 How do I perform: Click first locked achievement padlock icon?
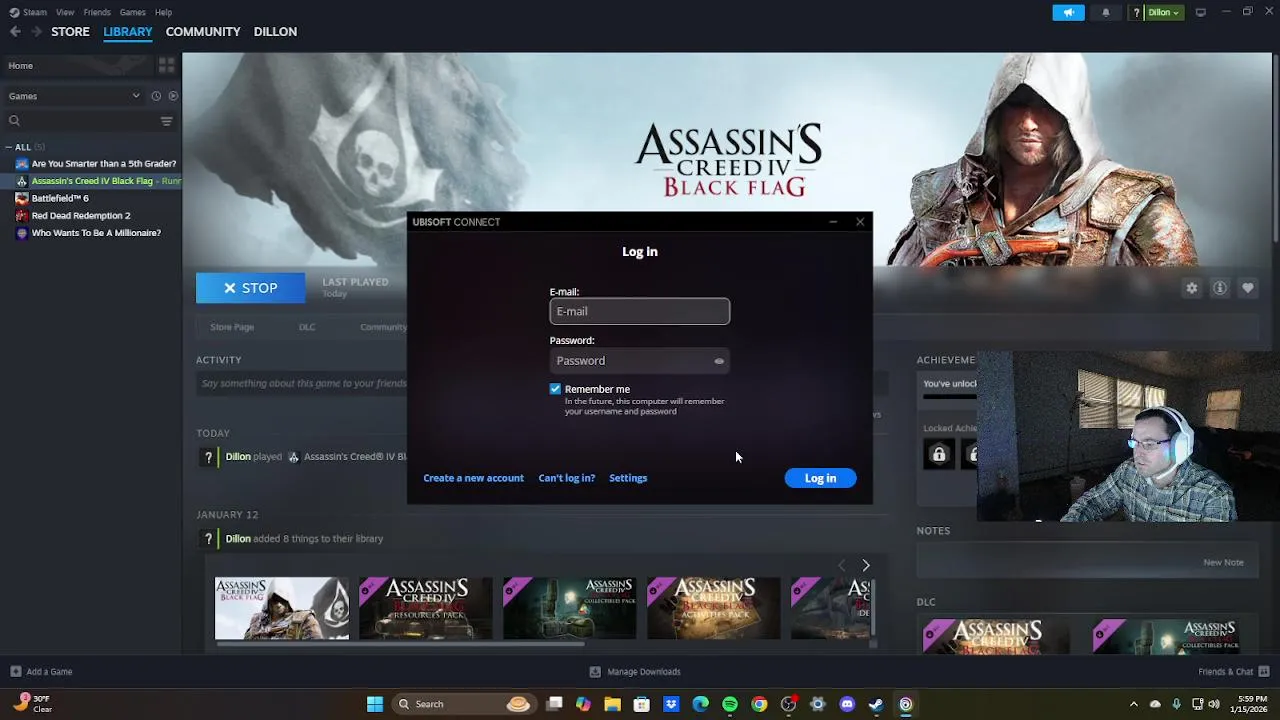pyautogui.click(x=939, y=455)
